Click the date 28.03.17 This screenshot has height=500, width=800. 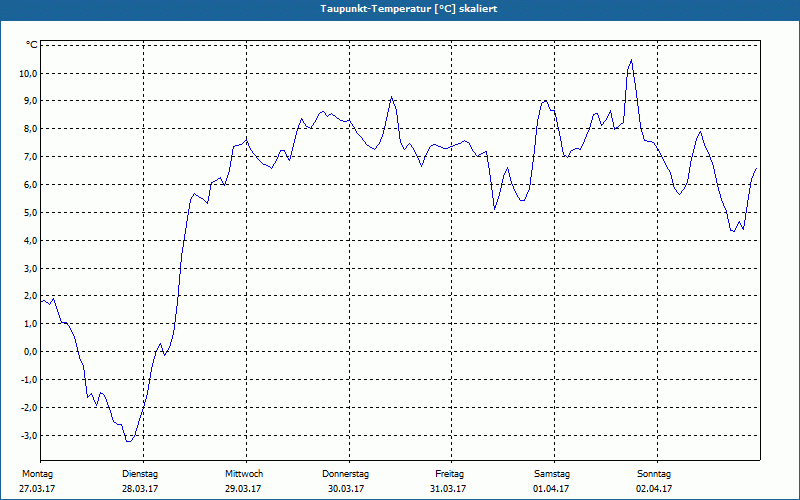[x=140, y=489]
